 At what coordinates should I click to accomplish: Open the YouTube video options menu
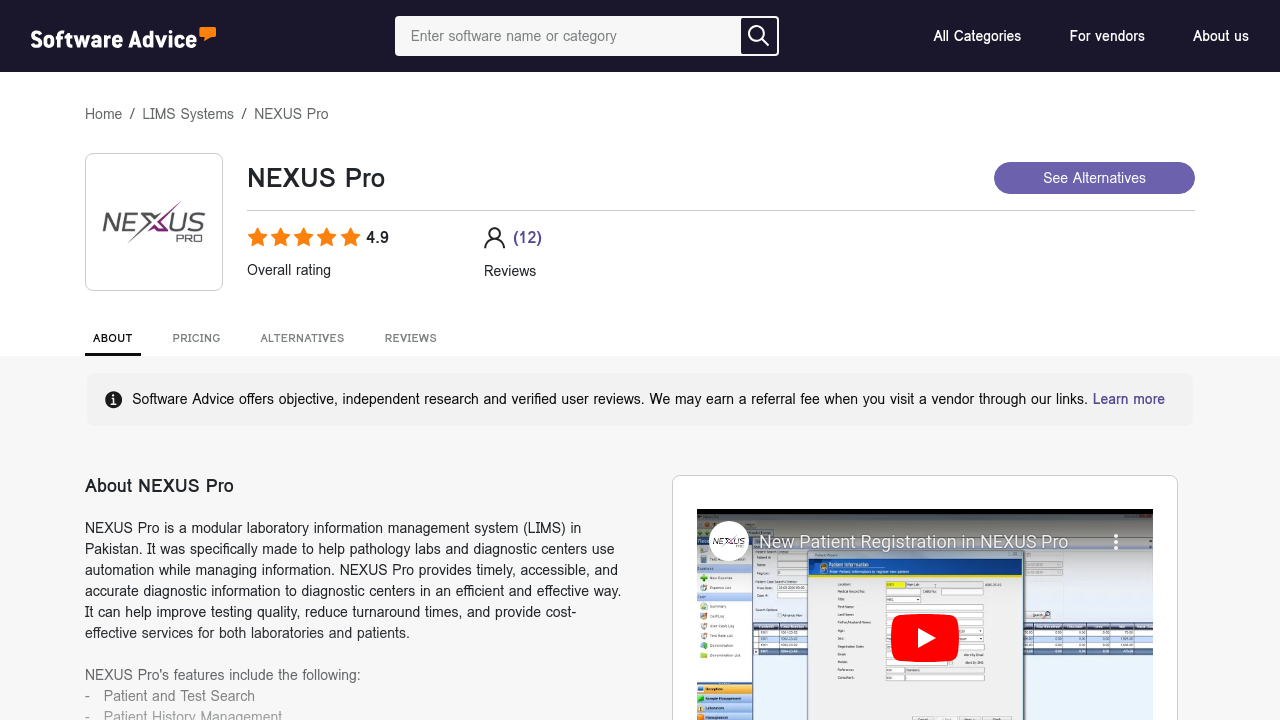point(1116,542)
